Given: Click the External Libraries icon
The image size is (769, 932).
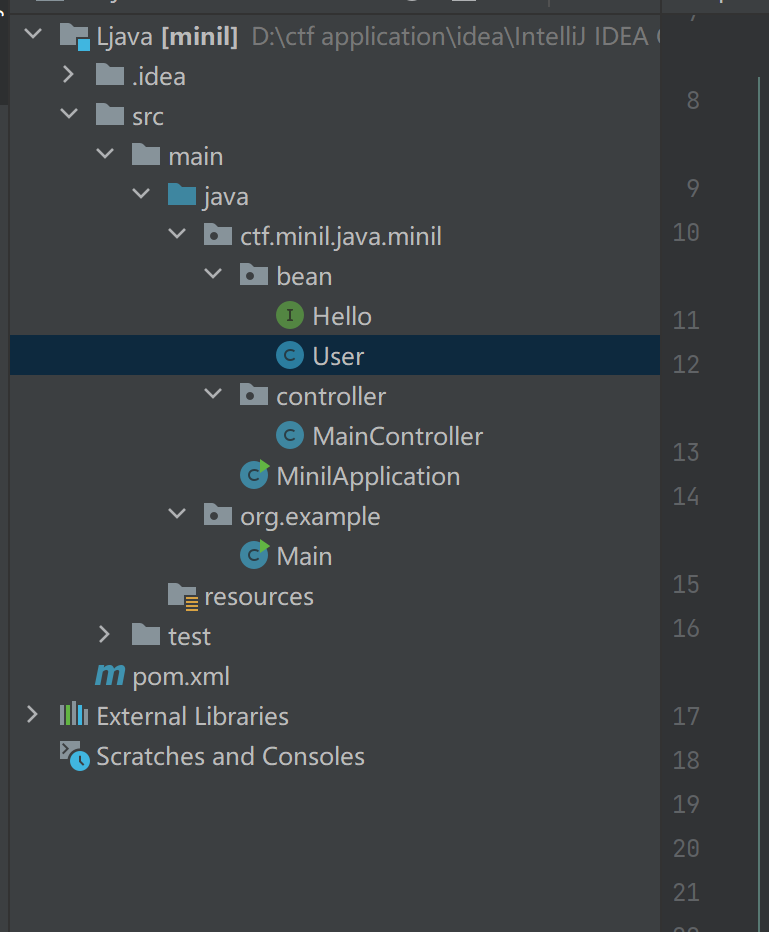Looking at the screenshot, I should (x=74, y=716).
